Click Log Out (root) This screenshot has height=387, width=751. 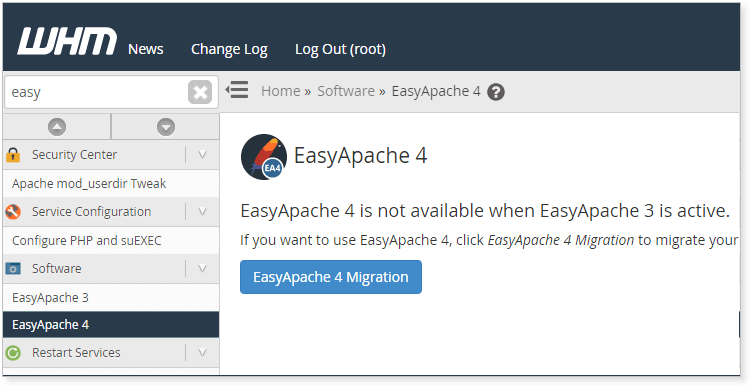point(341,49)
